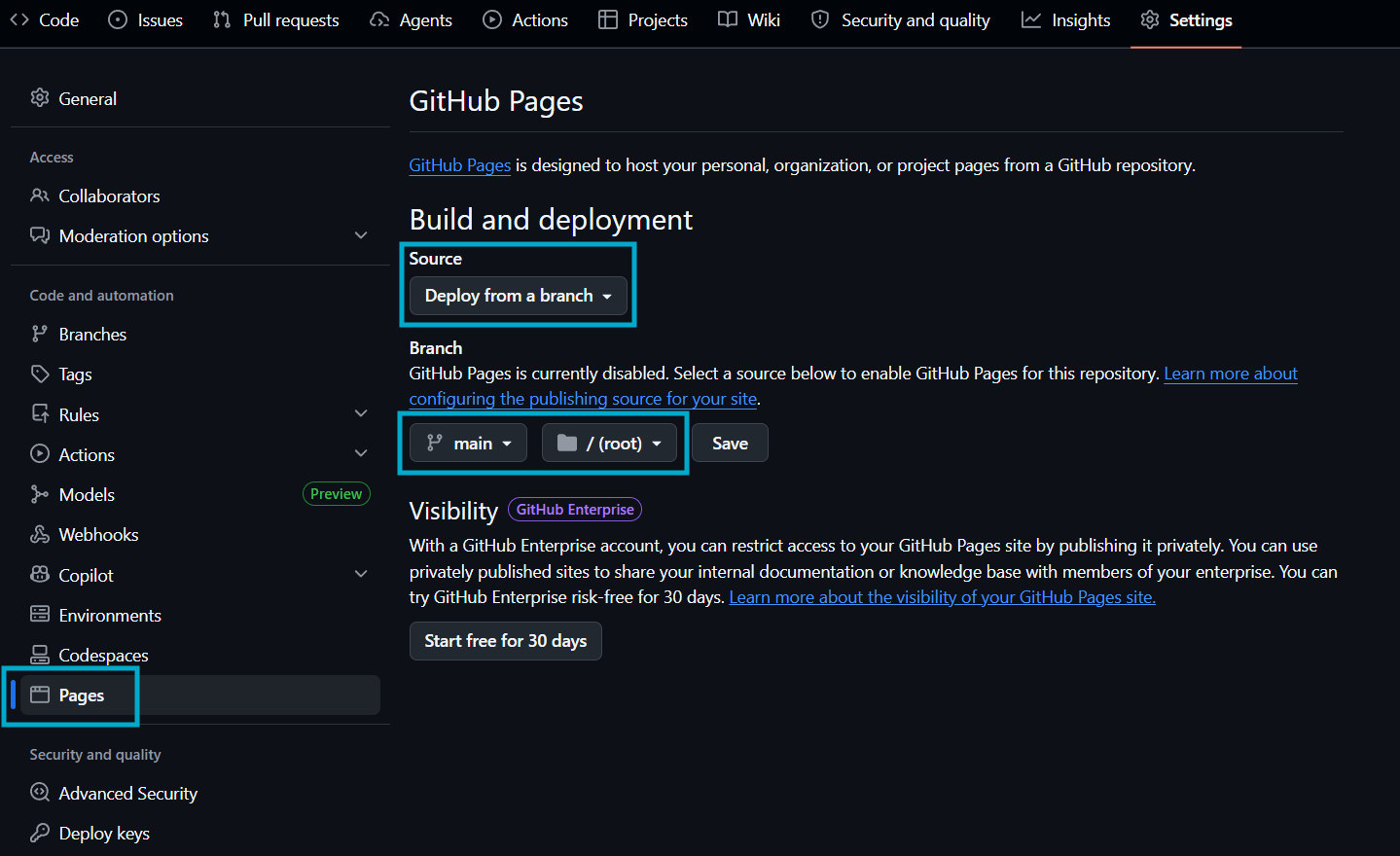Open the Deploy from a branch dropdown

click(x=519, y=296)
